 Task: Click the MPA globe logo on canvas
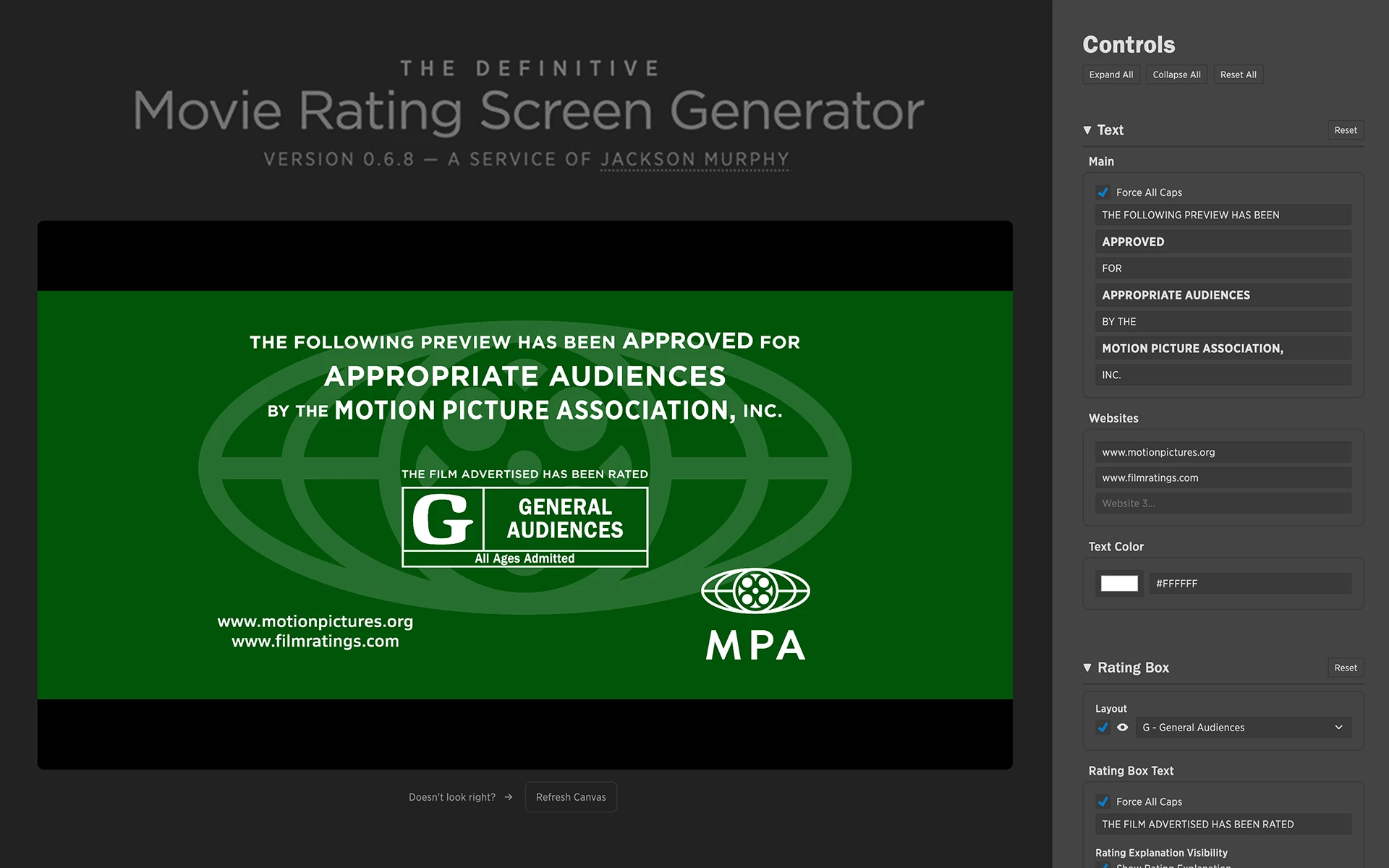755,591
